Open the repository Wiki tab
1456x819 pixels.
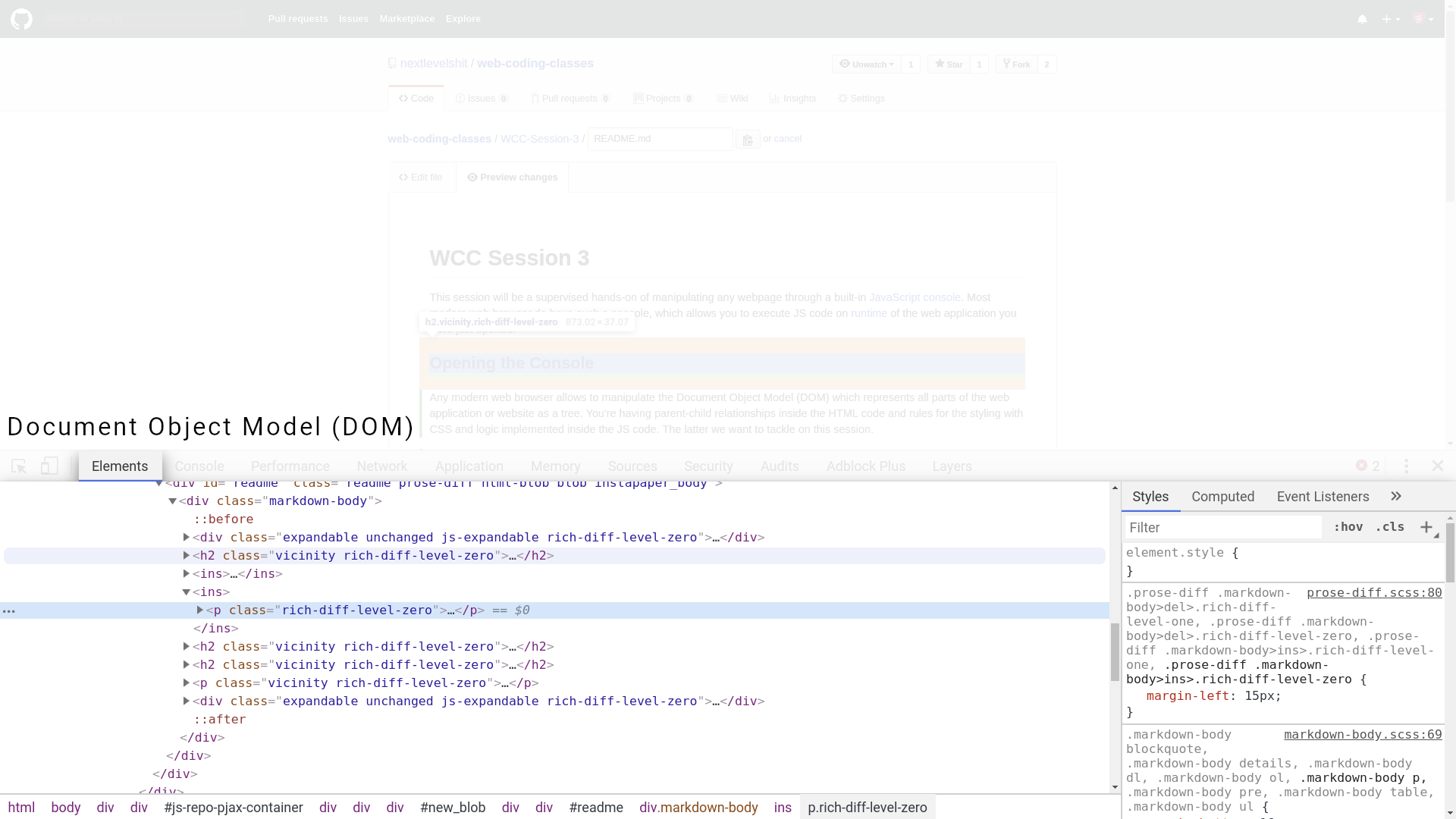point(733,99)
